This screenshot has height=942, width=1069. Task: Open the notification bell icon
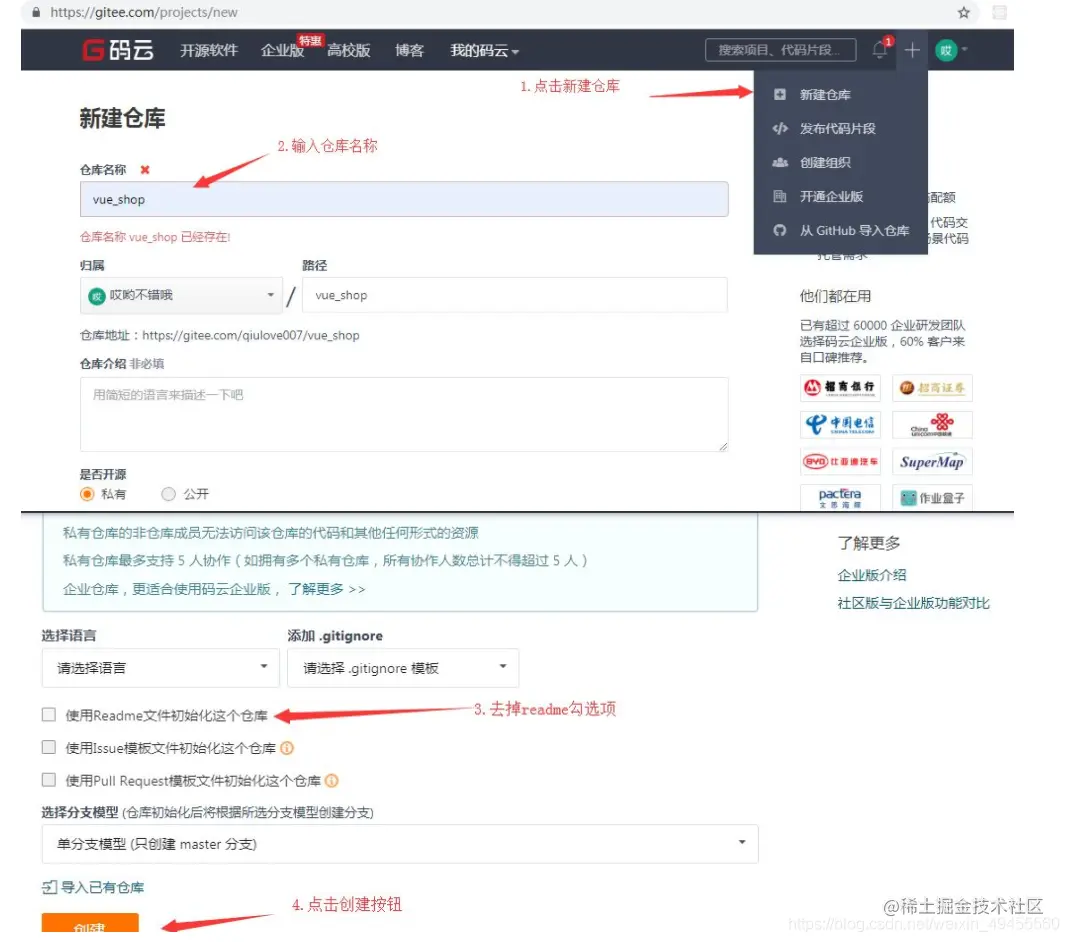pos(878,50)
